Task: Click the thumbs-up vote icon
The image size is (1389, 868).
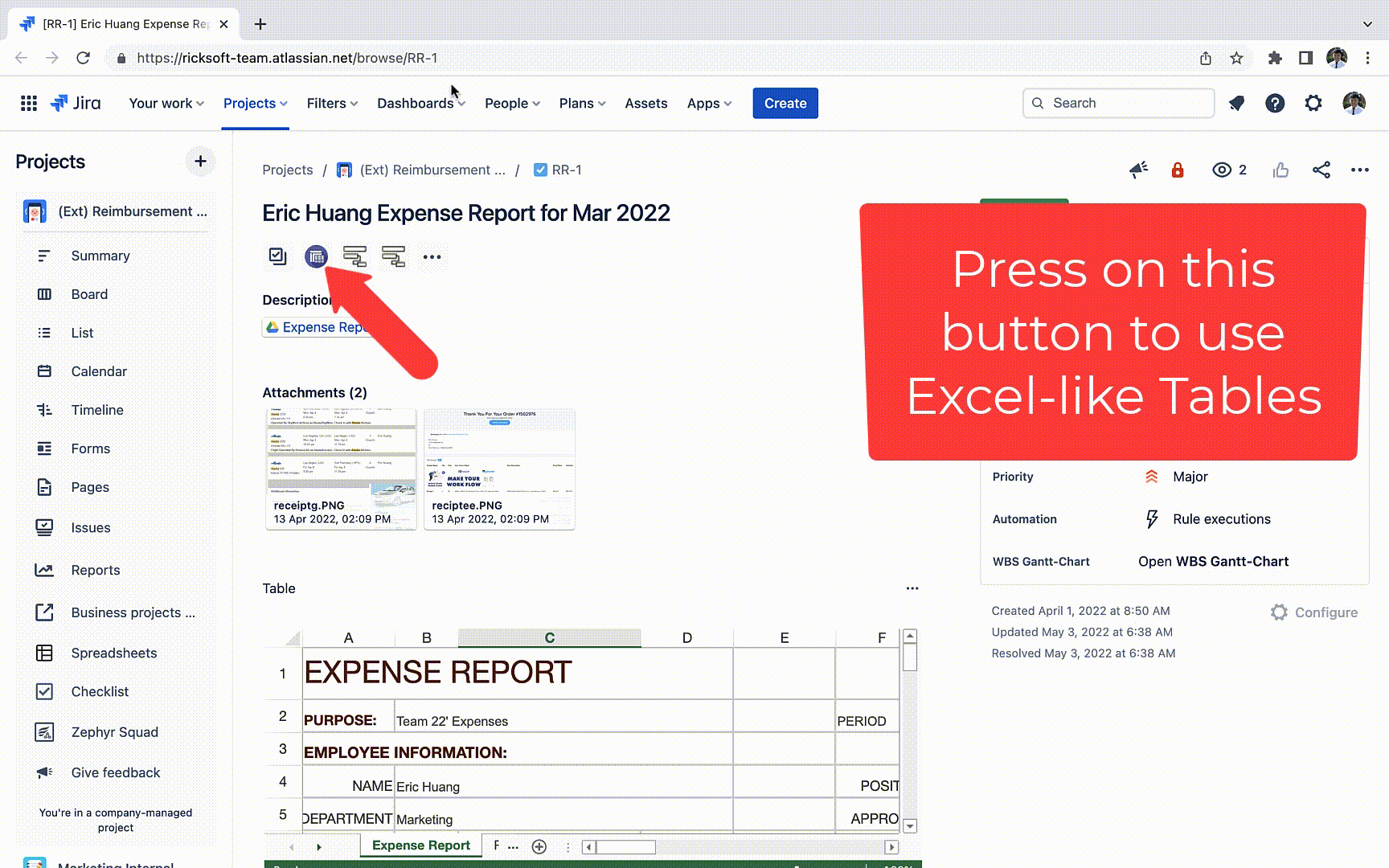Action: coord(1281,170)
